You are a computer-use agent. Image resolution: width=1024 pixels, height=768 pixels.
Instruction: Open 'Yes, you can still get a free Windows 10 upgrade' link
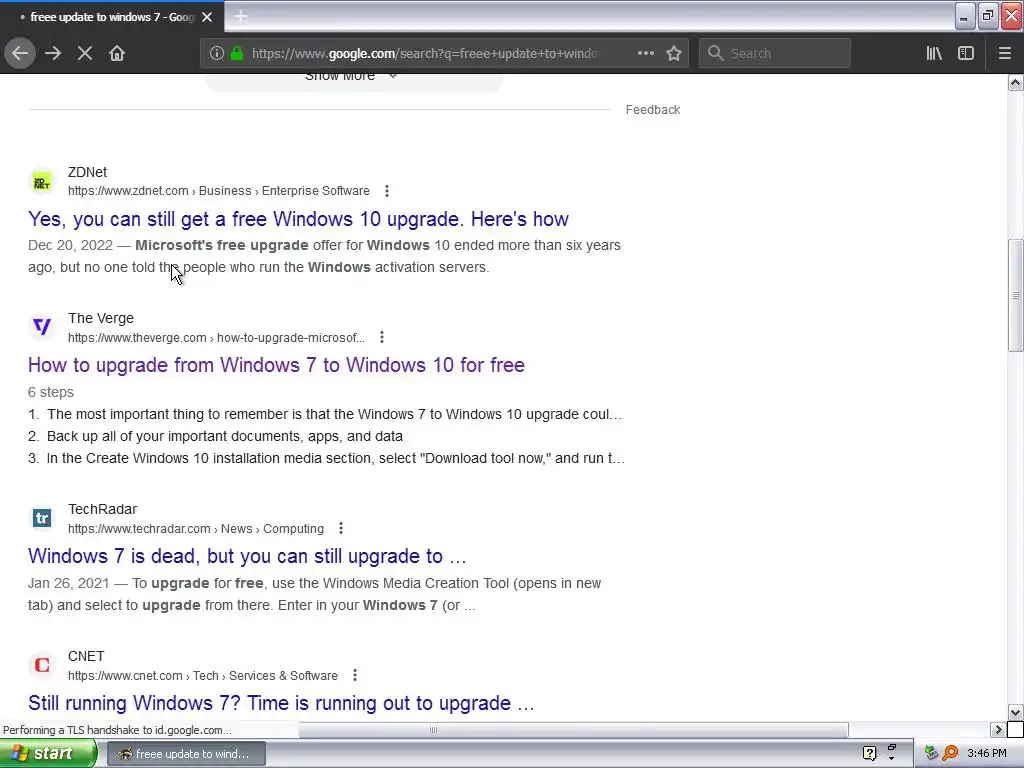[x=298, y=219]
